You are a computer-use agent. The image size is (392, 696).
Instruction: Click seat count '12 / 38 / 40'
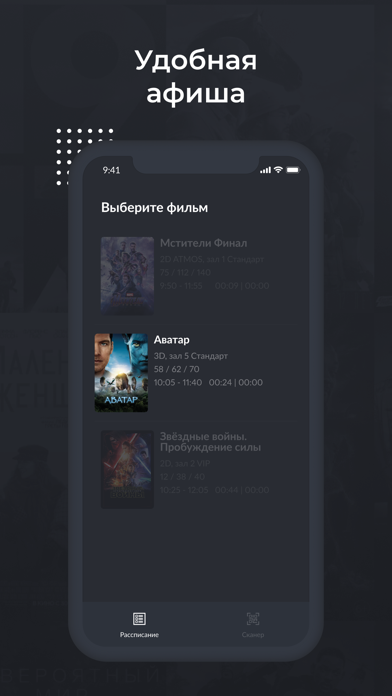click(x=182, y=477)
